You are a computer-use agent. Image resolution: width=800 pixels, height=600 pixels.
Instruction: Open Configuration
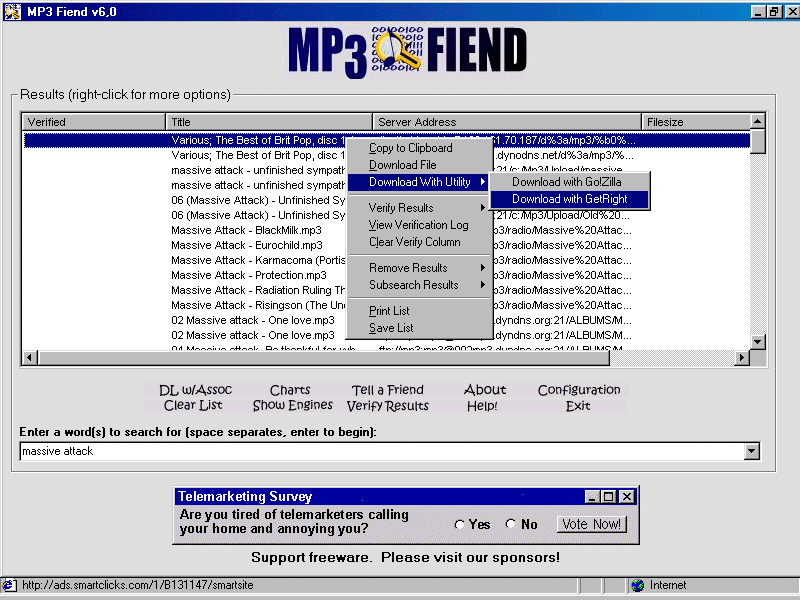coord(579,390)
